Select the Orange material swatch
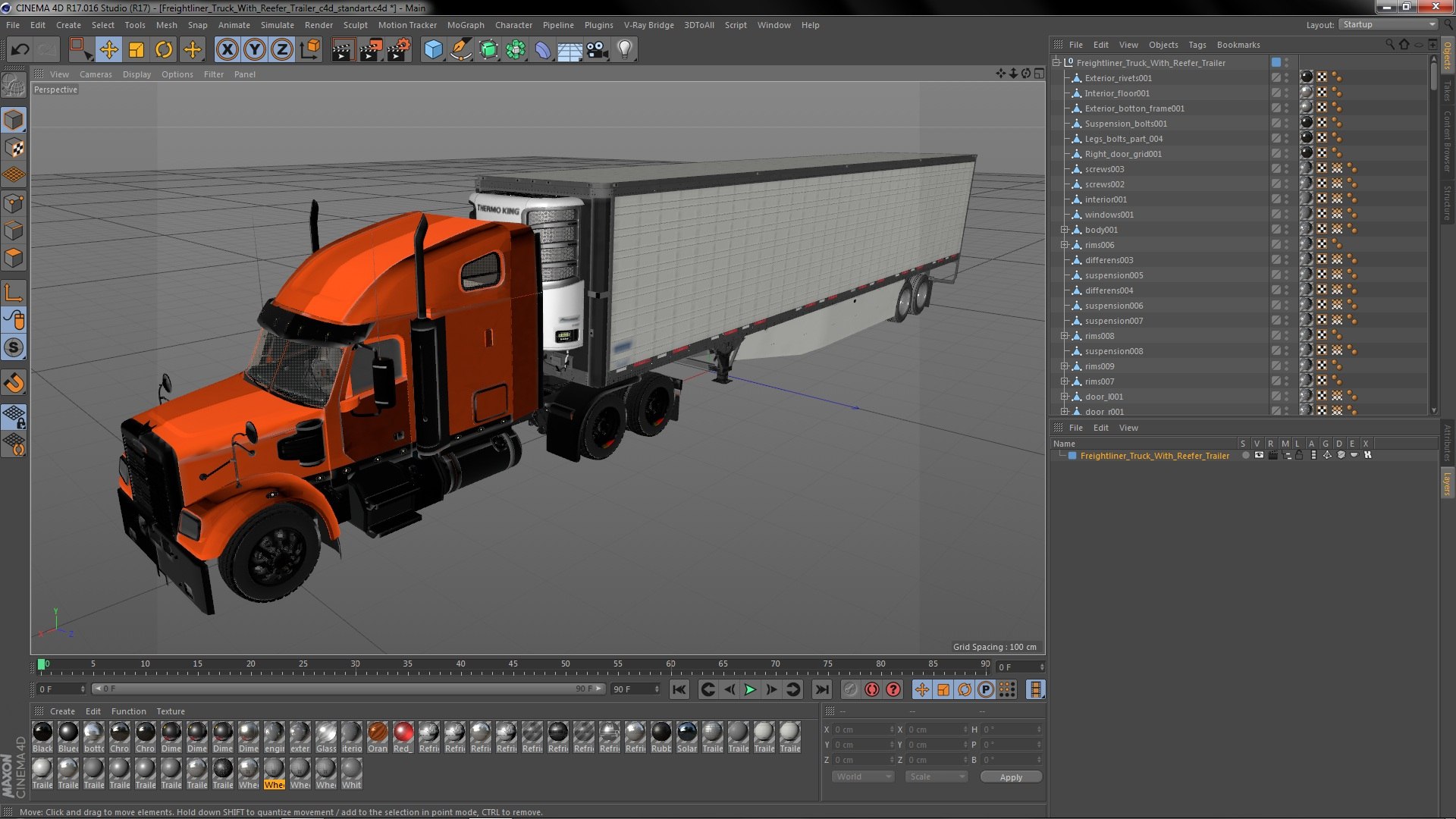The height and width of the screenshot is (819, 1456). [378, 737]
